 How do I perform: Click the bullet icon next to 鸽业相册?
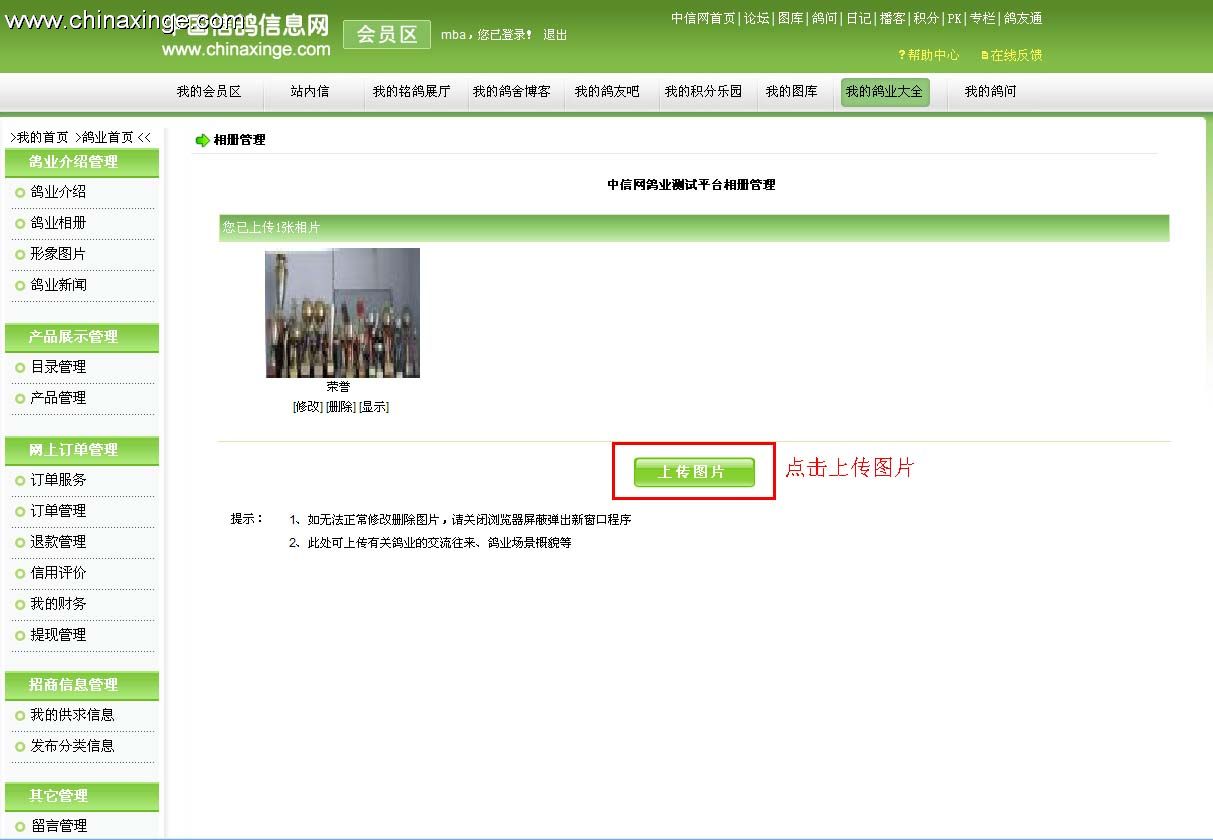(20, 223)
